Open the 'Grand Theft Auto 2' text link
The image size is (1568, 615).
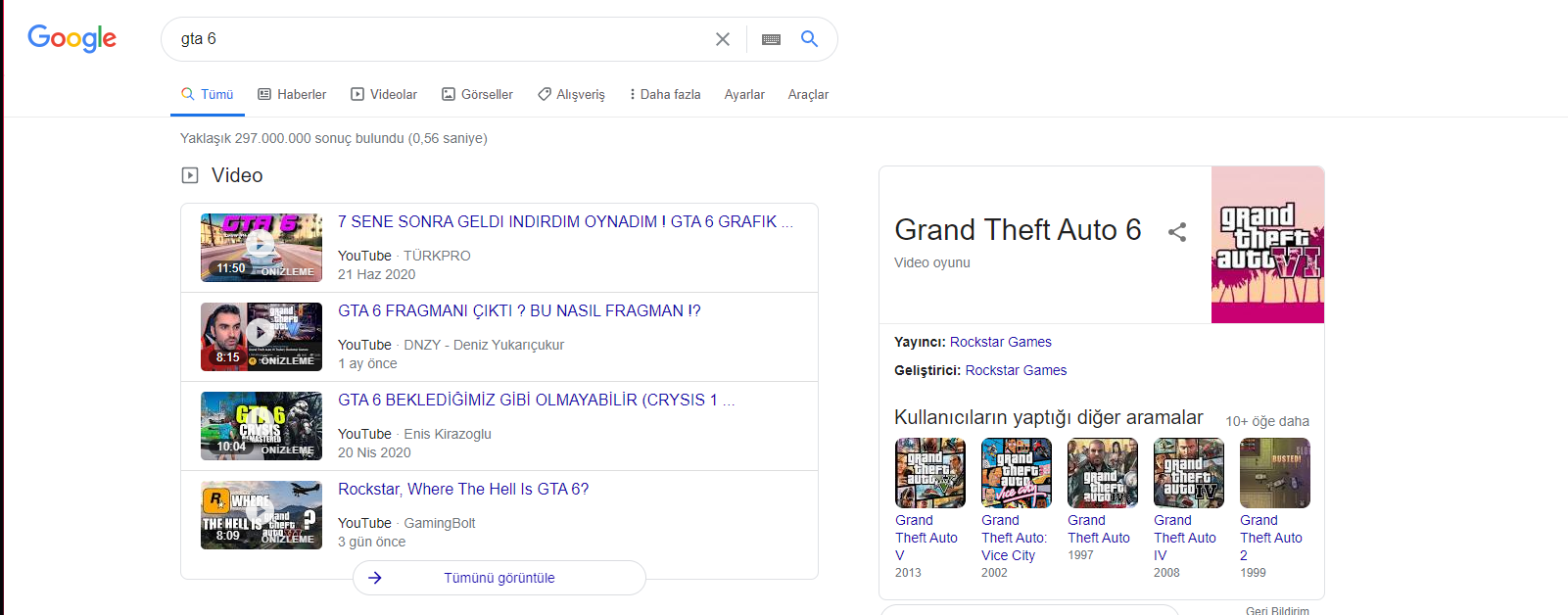pyautogui.click(x=1271, y=538)
